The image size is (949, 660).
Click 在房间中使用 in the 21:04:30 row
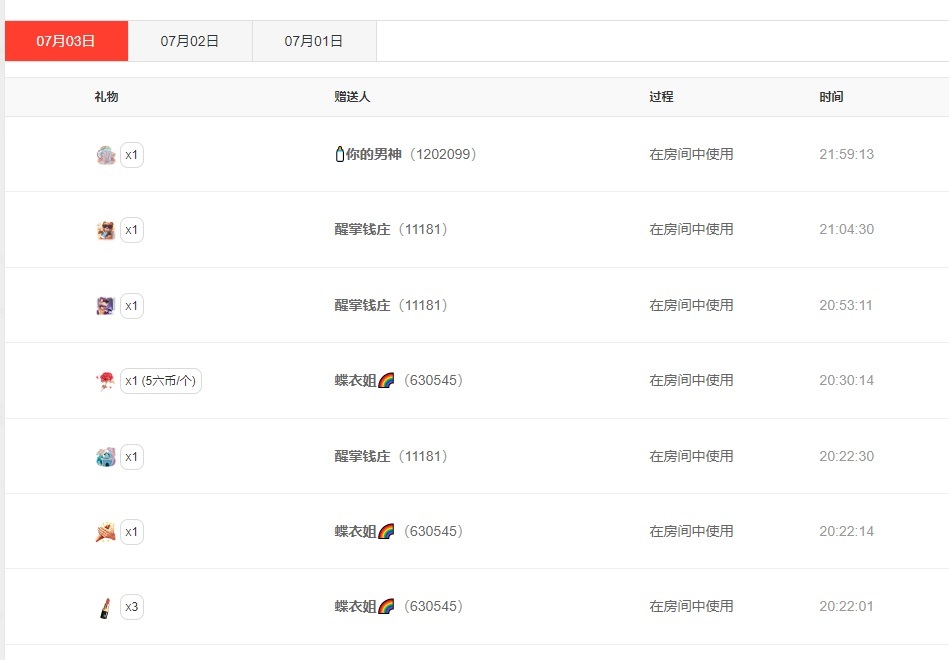691,229
